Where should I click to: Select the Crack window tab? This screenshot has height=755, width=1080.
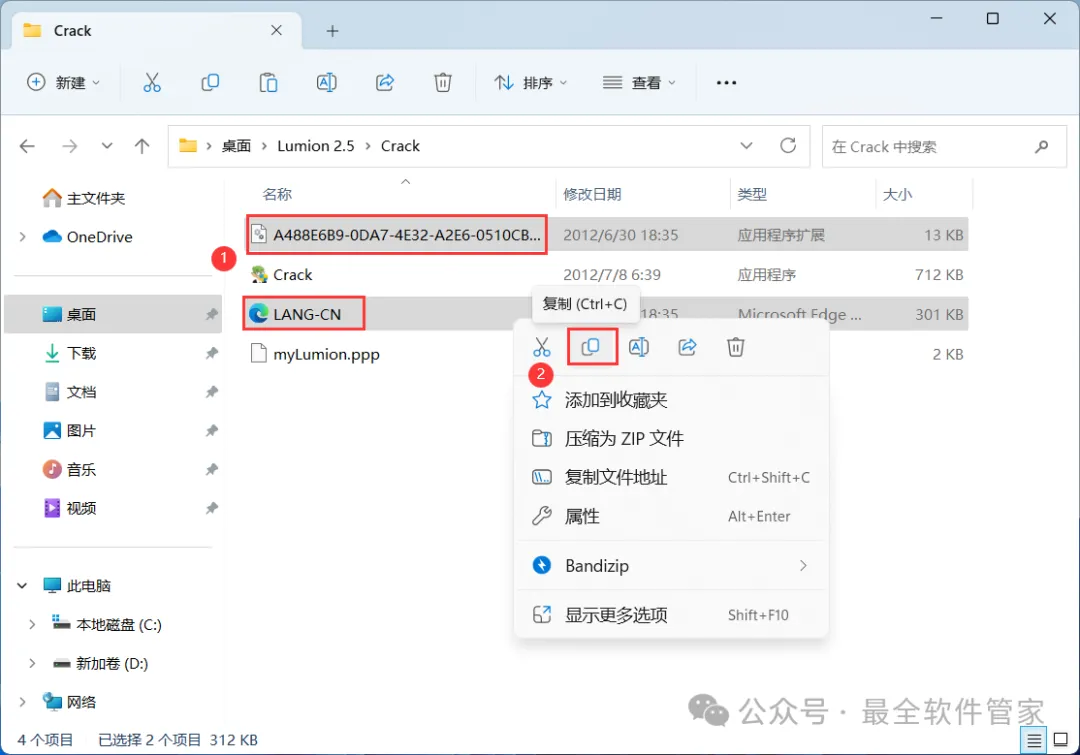[x=156, y=30]
